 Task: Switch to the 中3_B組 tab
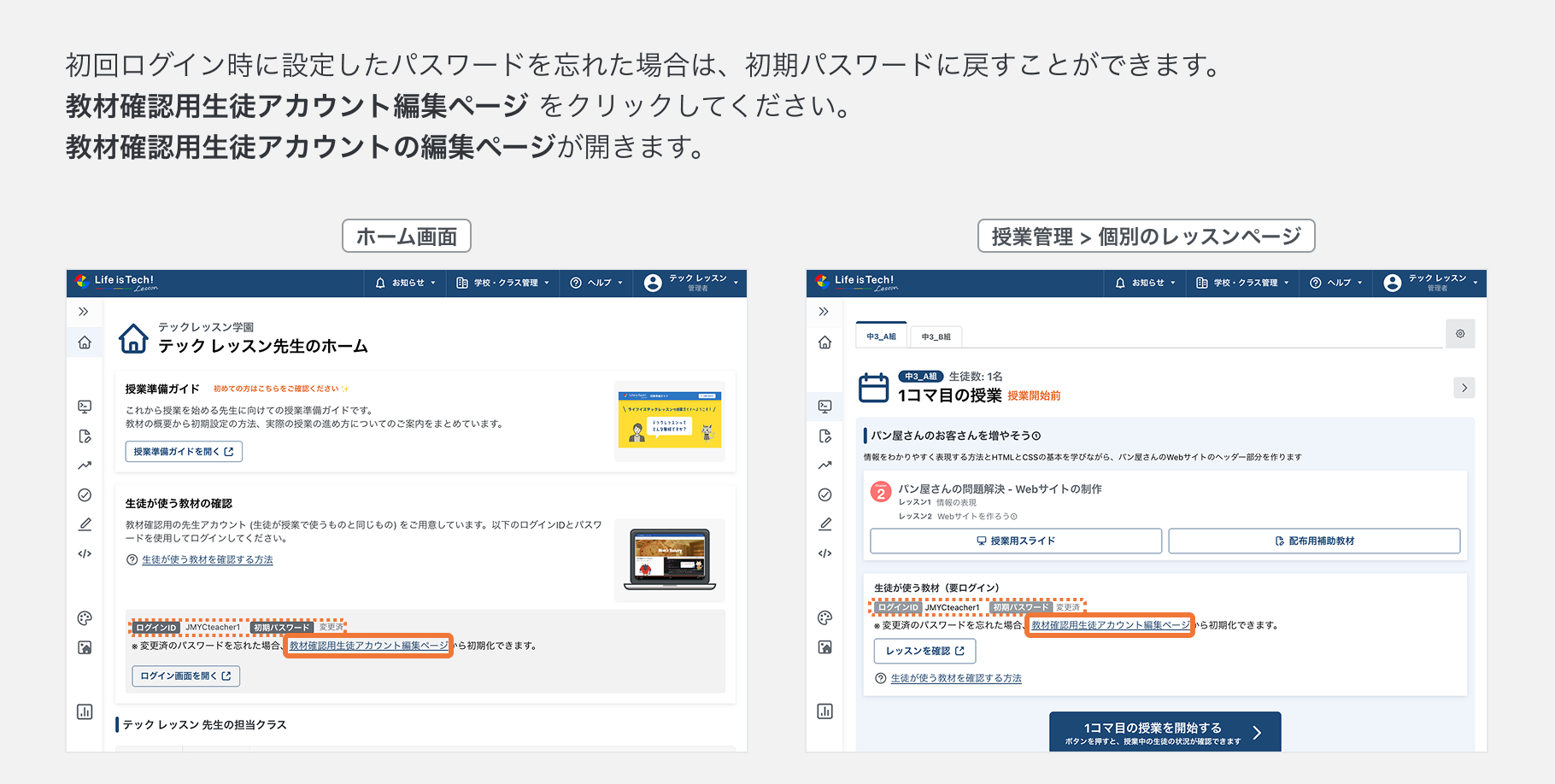[x=938, y=336]
